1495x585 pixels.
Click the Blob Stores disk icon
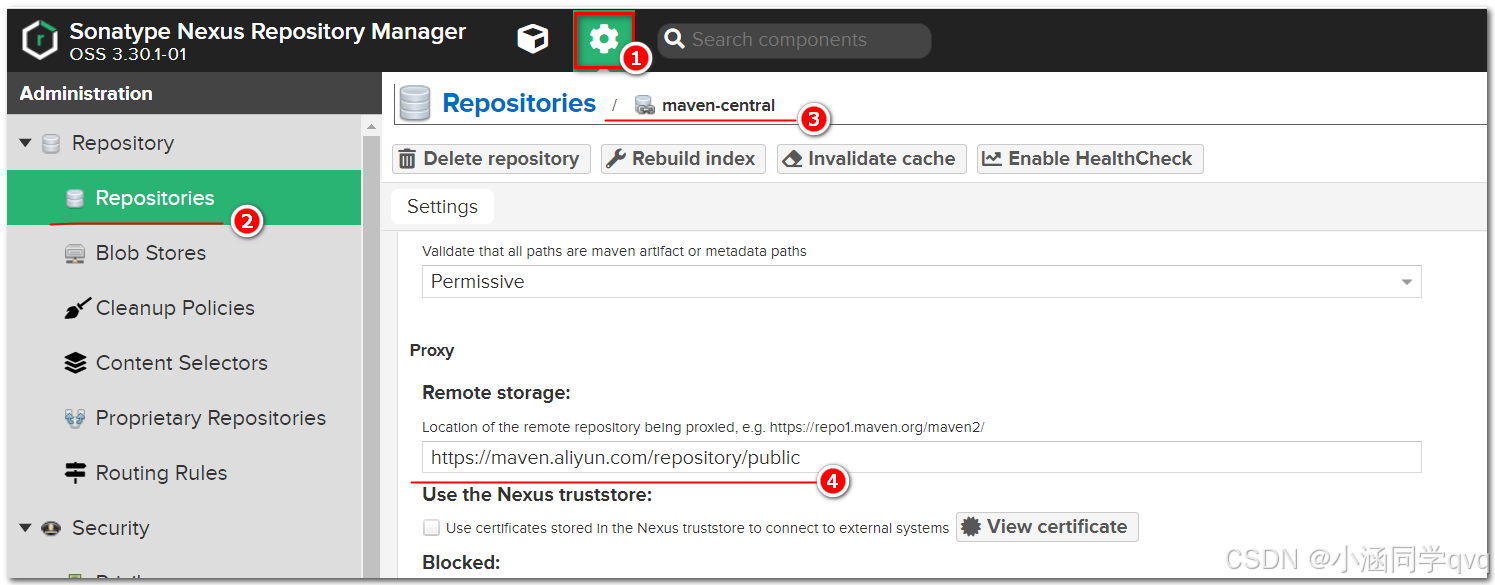[75, 254]
